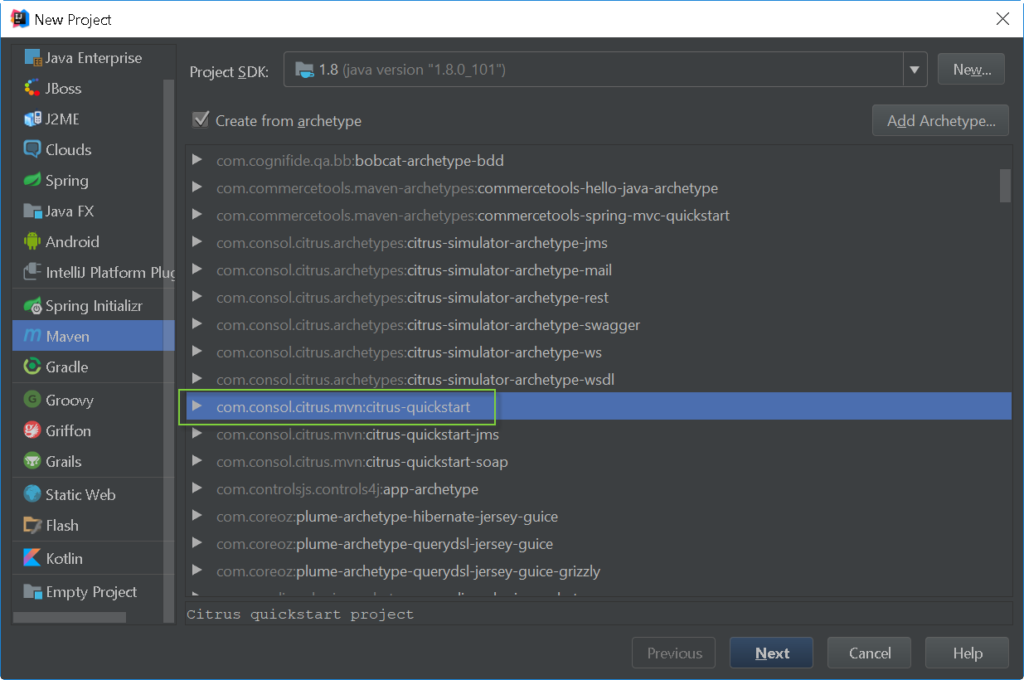Screen dimensions: 1024x680
Task: Expand plume-archetype-hibernate-jersey-guice node
Action: coord(197,516)
